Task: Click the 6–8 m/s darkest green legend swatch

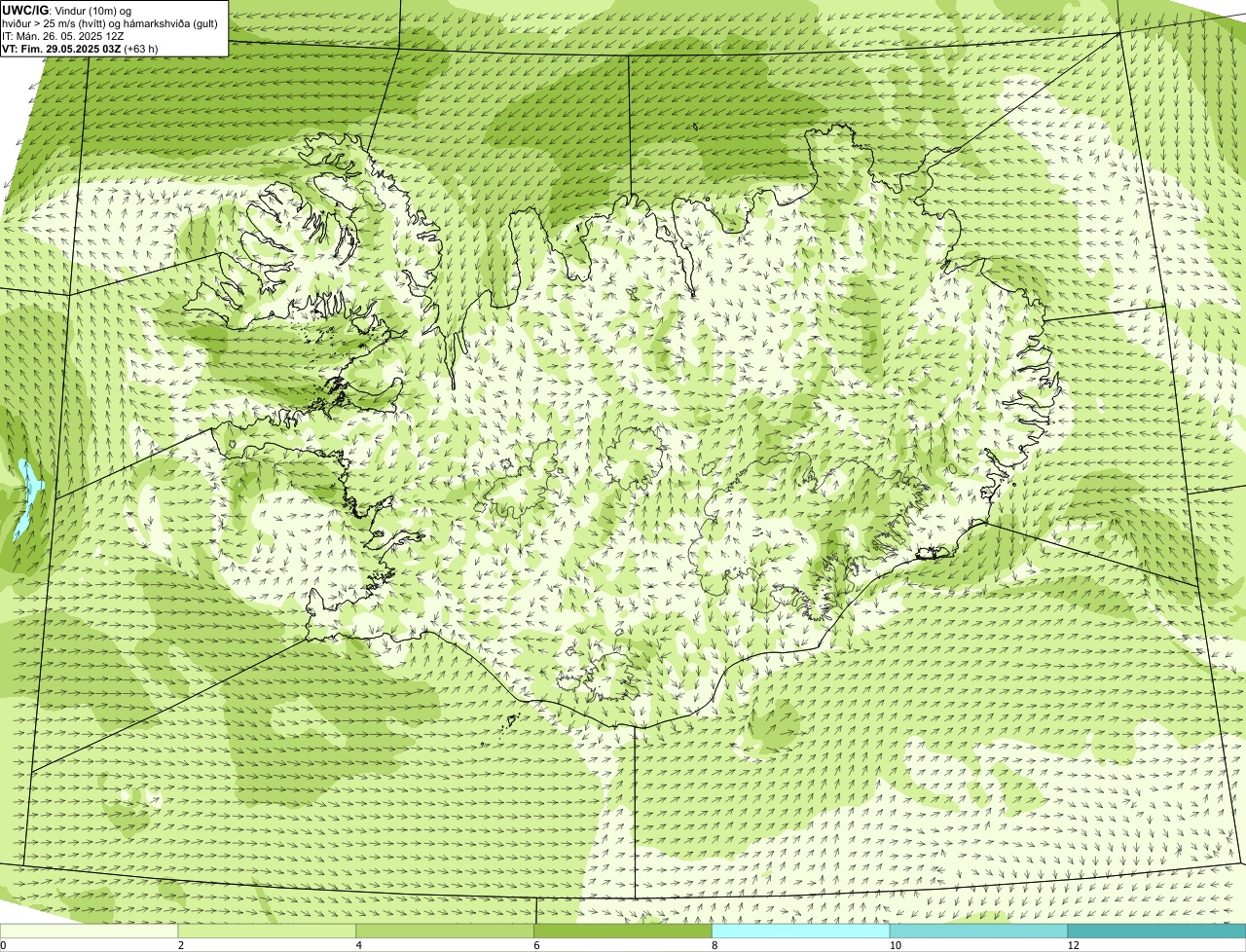Action: tap(623, 932)
